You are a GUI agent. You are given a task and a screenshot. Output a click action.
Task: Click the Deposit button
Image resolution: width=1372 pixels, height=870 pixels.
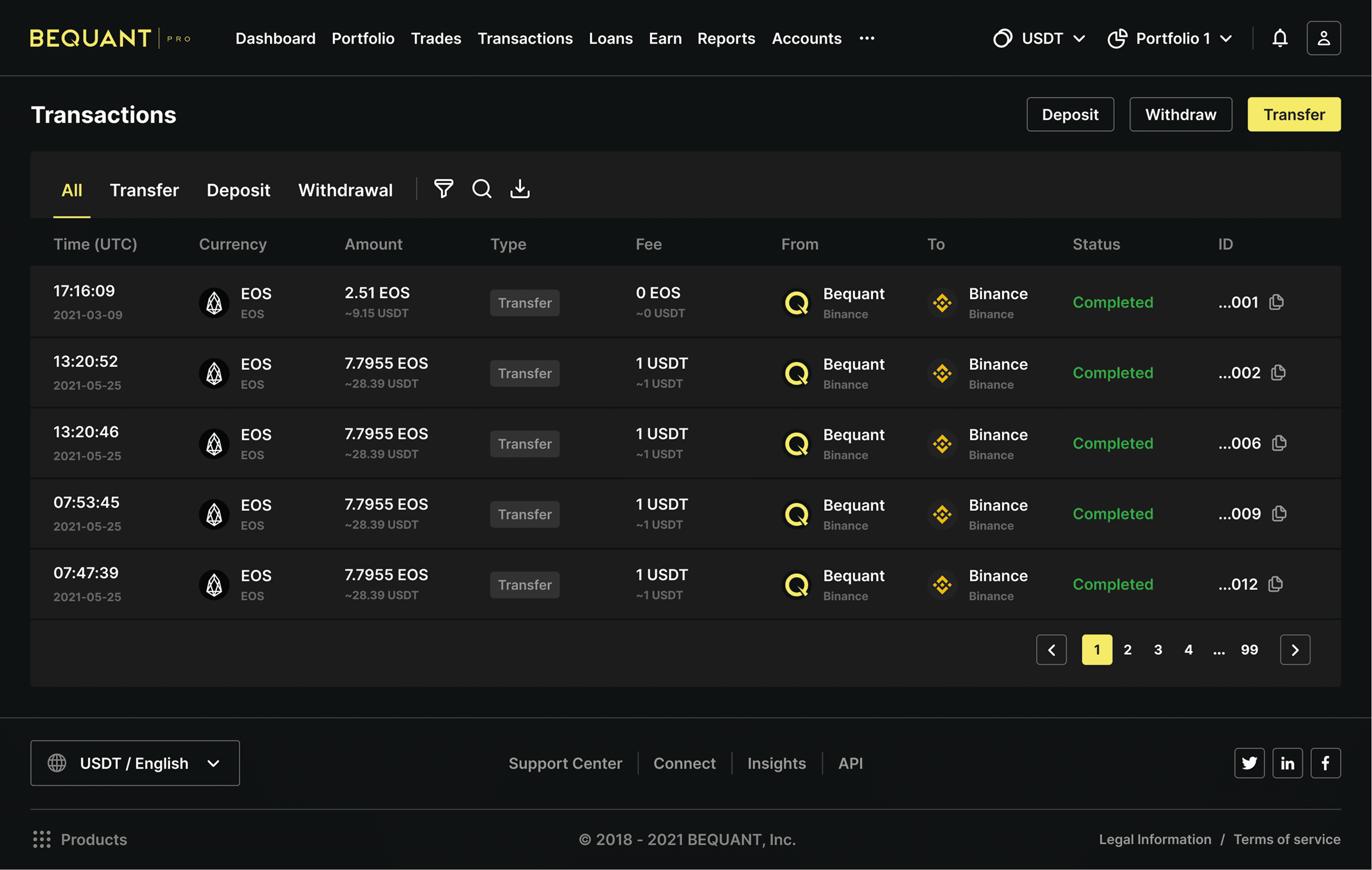[x=1070, y=114]
